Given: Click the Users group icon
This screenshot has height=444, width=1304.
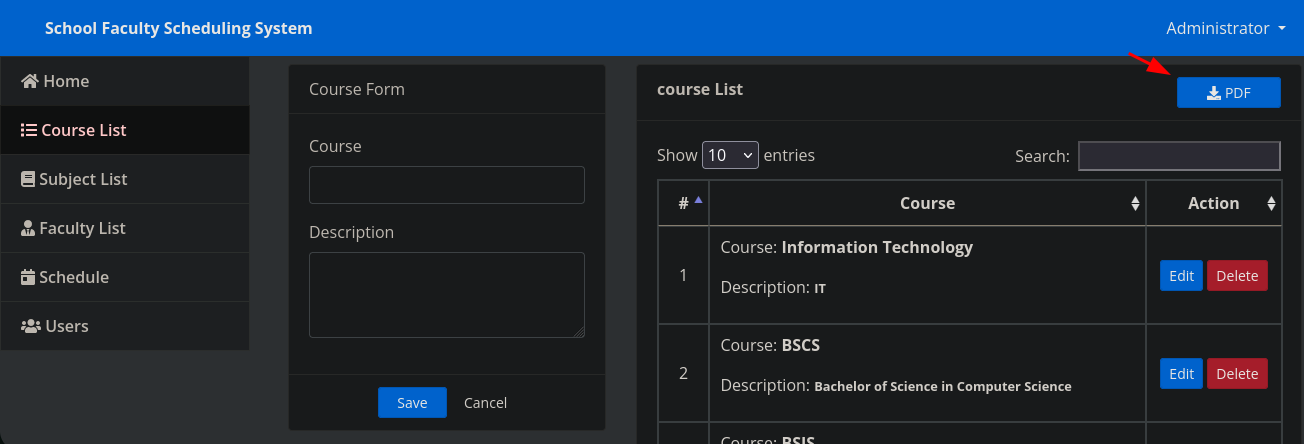Looking at the screenshot, I should tap(31, 326).
